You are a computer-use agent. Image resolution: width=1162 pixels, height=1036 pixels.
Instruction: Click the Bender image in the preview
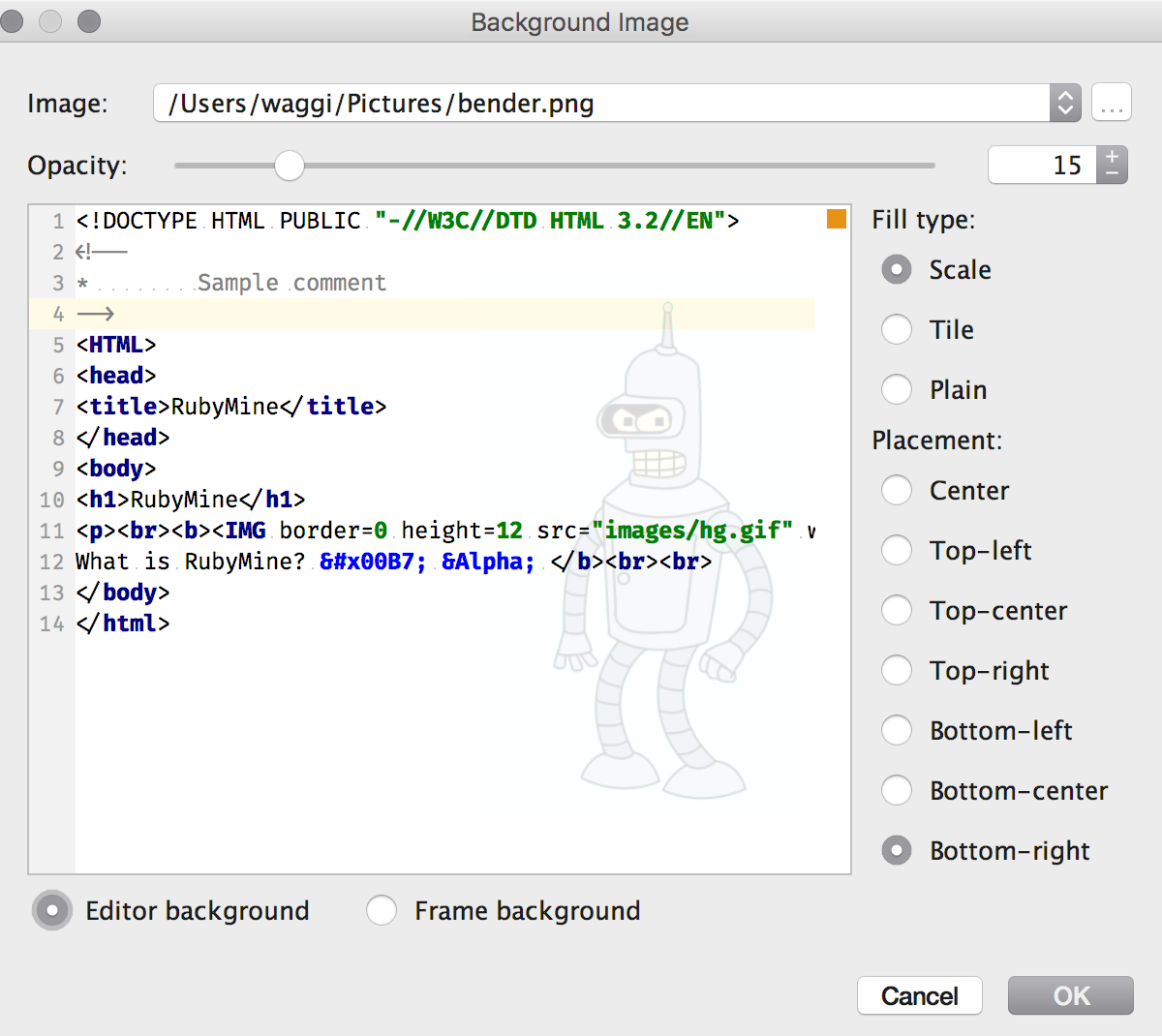tap(664, 552)
